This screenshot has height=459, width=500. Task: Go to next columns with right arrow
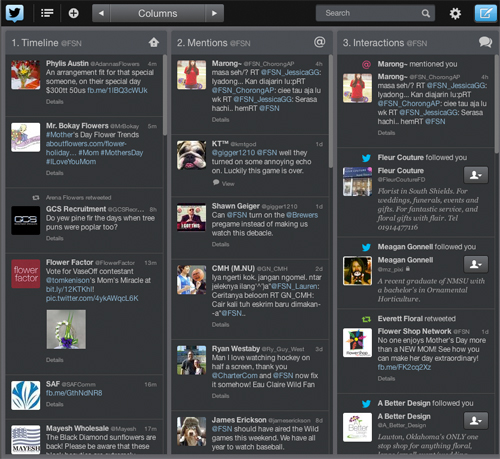tap(214, 13)
